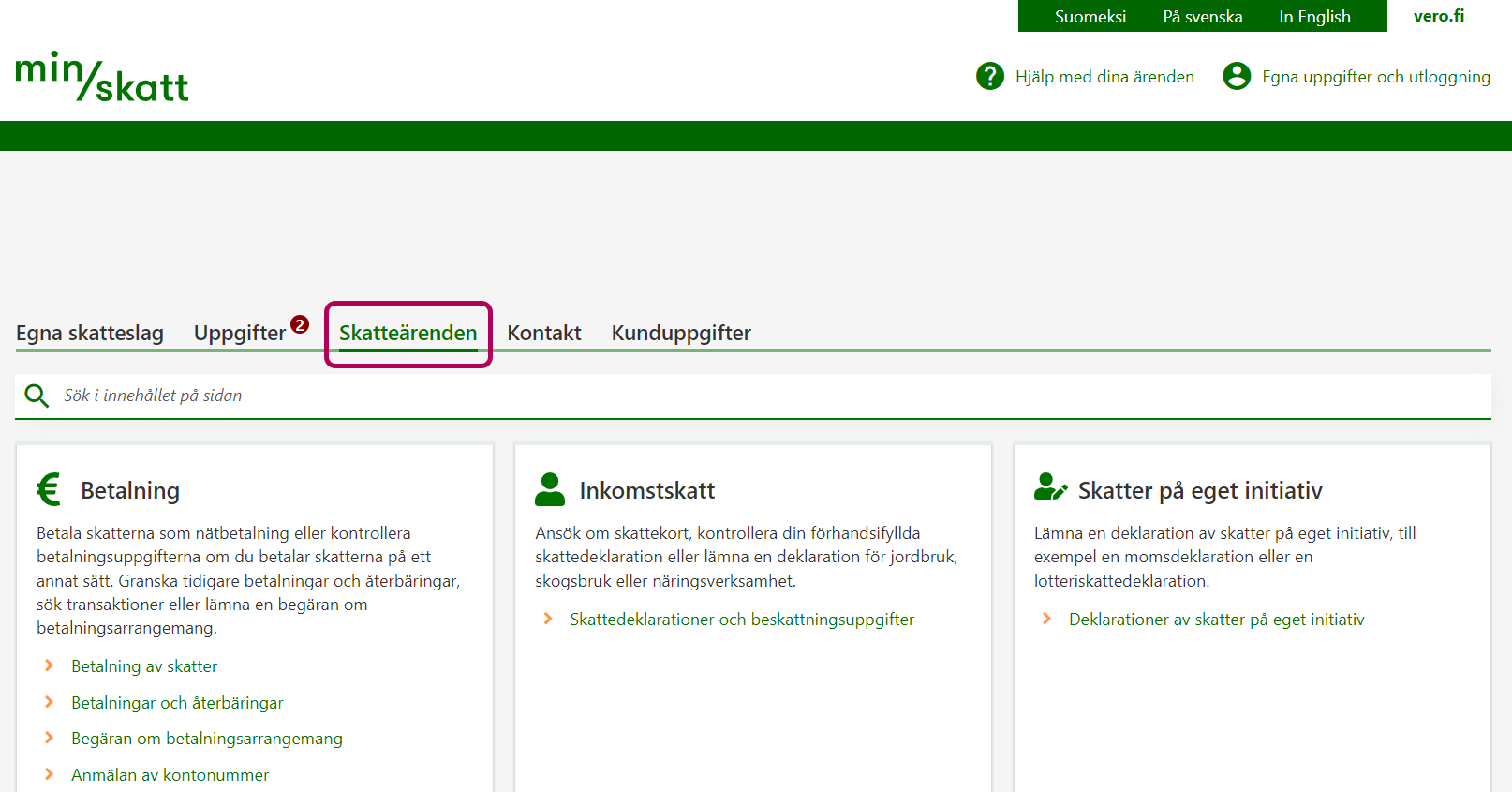Screen dimensions: 1512x792
Task: Click the person-with-pen icon beside Skatter på eget initiativ
Action: [x=1050, y=487]
